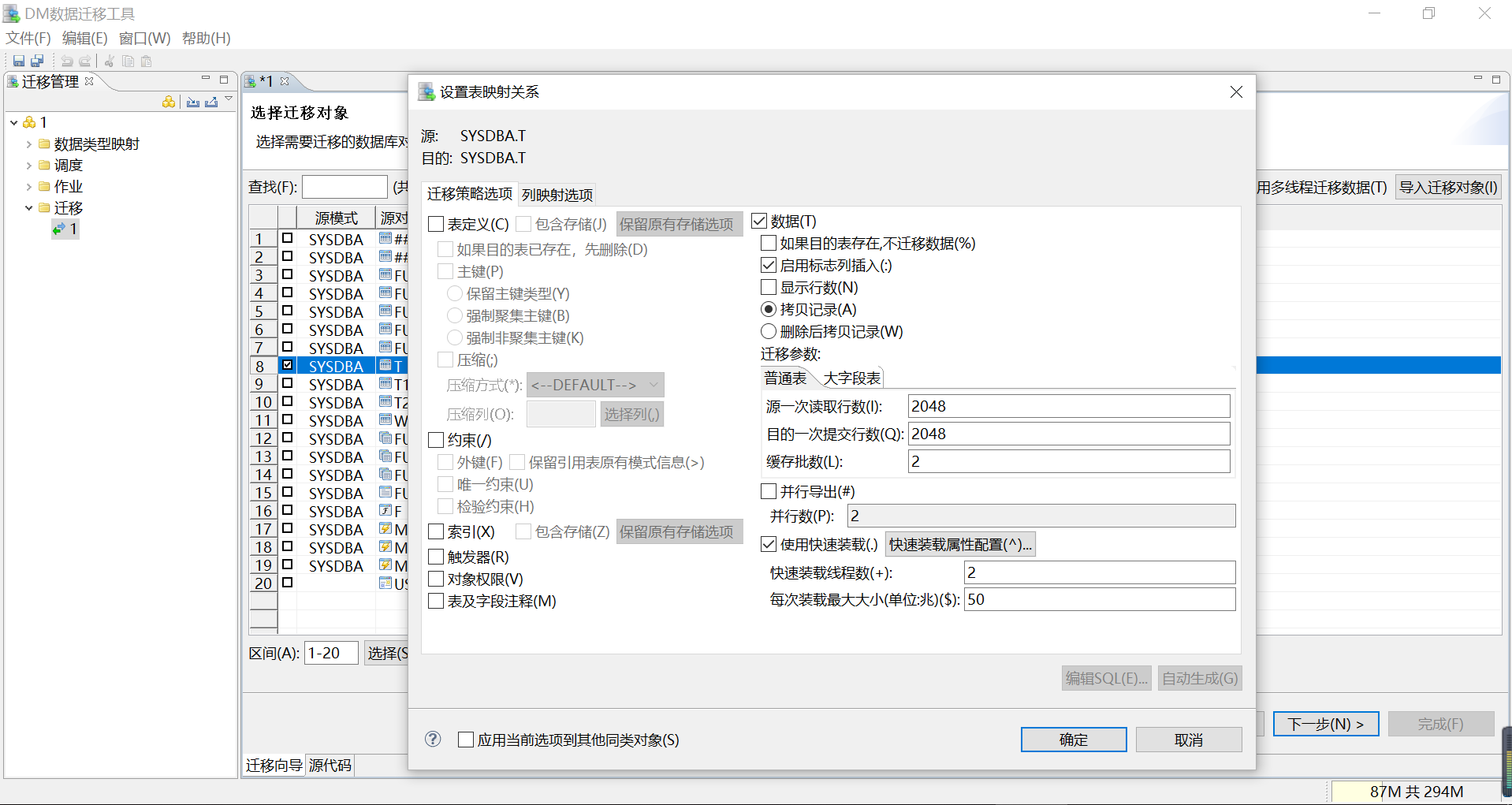Select the 拷贝记录(A) radio button
The image size is (1512, 805).
(769, 309)
